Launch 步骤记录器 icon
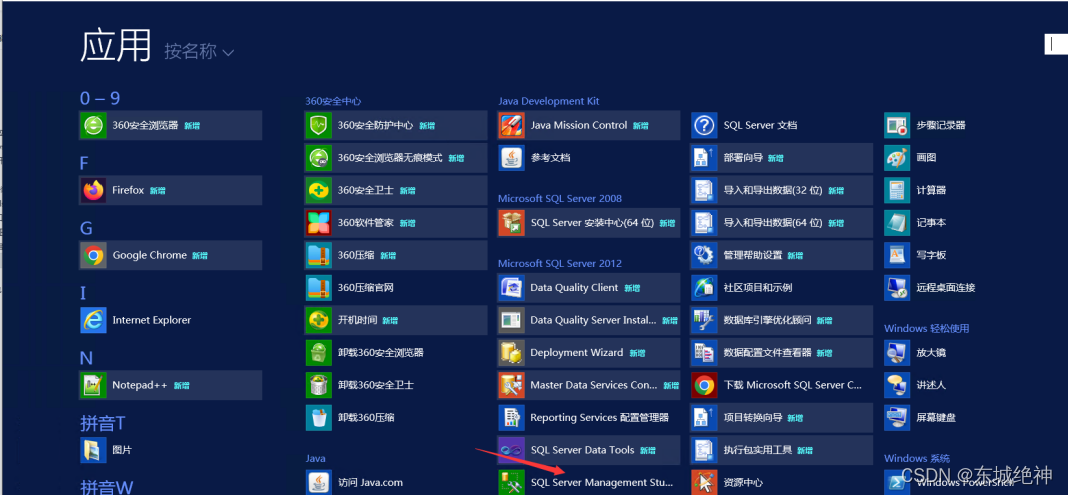Viewport: 1068px width, 495px height. click(x=897, y=125)
